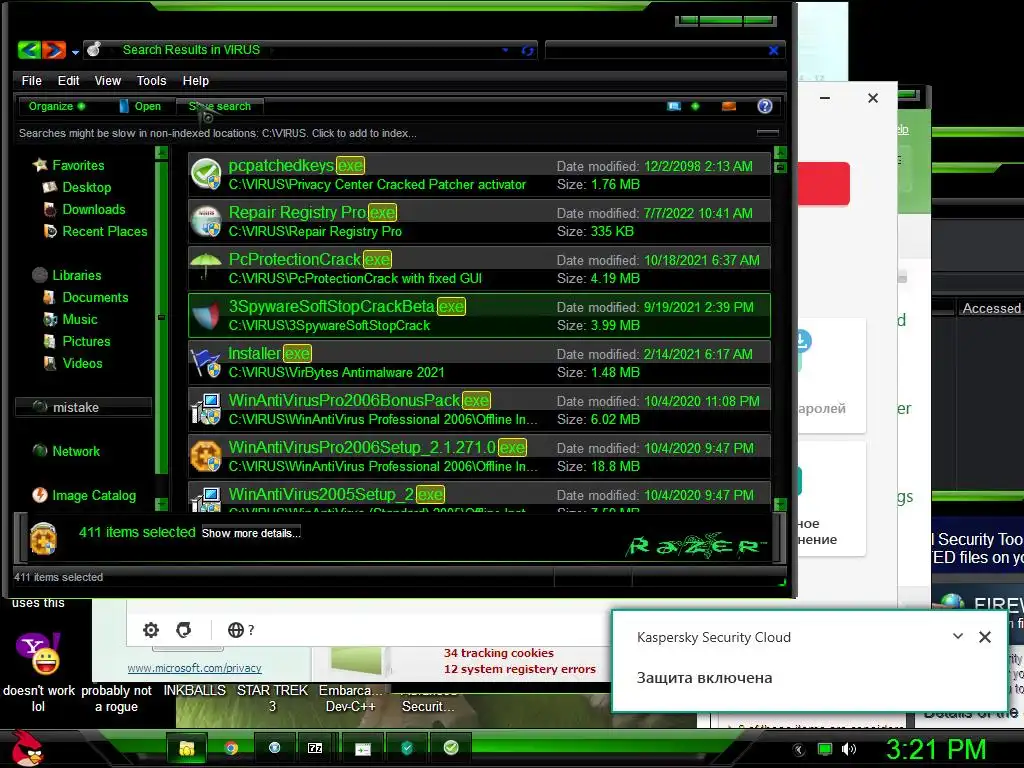Open the View menu
The width and height of the screenshot is (1024, 768).
point(107,80)
